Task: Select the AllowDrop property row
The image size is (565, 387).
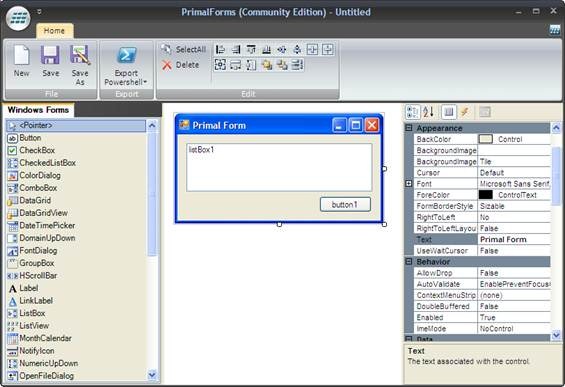Action: [x=482, y=273]
